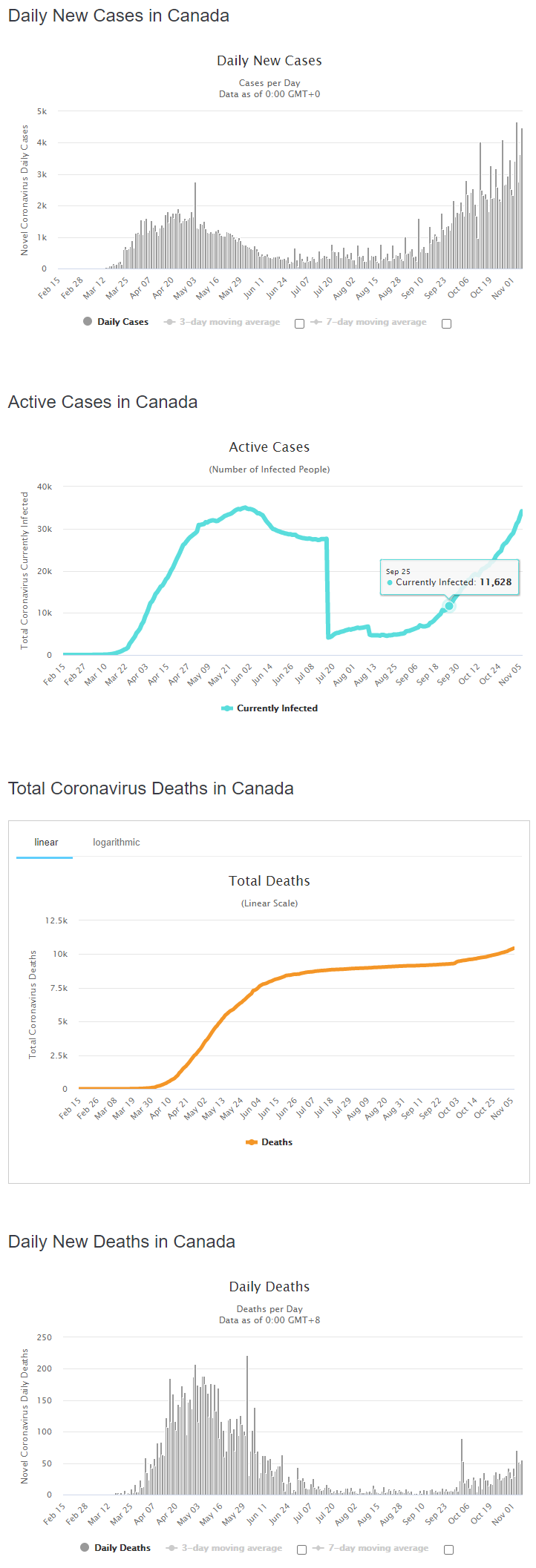This screenshot has width=536, height=1568.
Task: Click 7-day average line marker in Daily Cases legend
Action: tap(316, 322)
